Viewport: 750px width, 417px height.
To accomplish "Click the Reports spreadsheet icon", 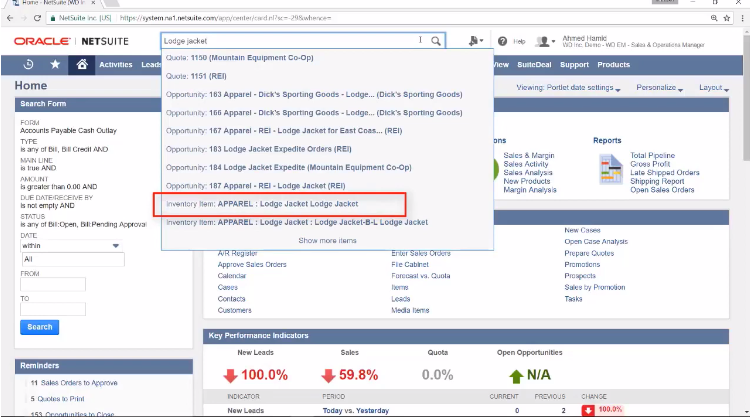I will 611,169.
